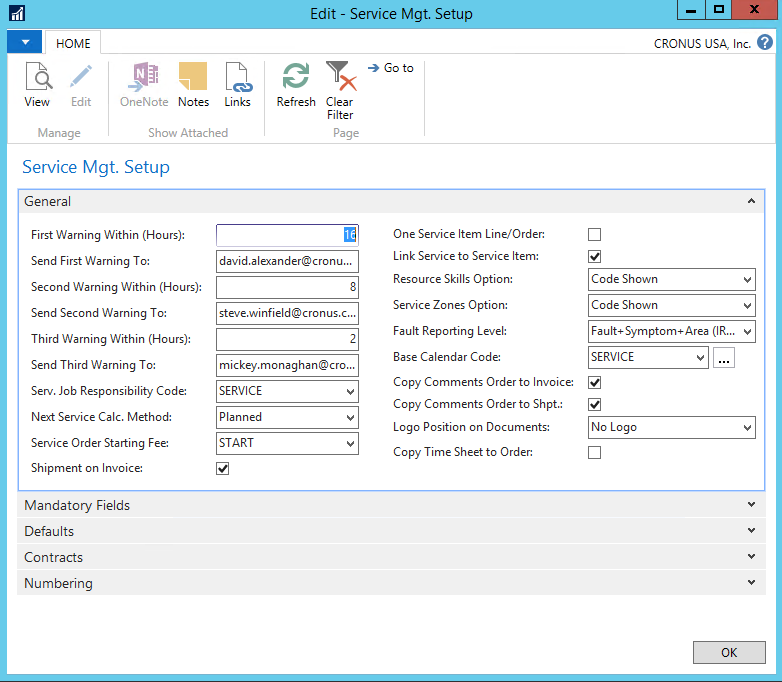The image size is (782, 682).
Task: Click the Base Calendar Code ellipsis button
Action: [x=724, y=358]
